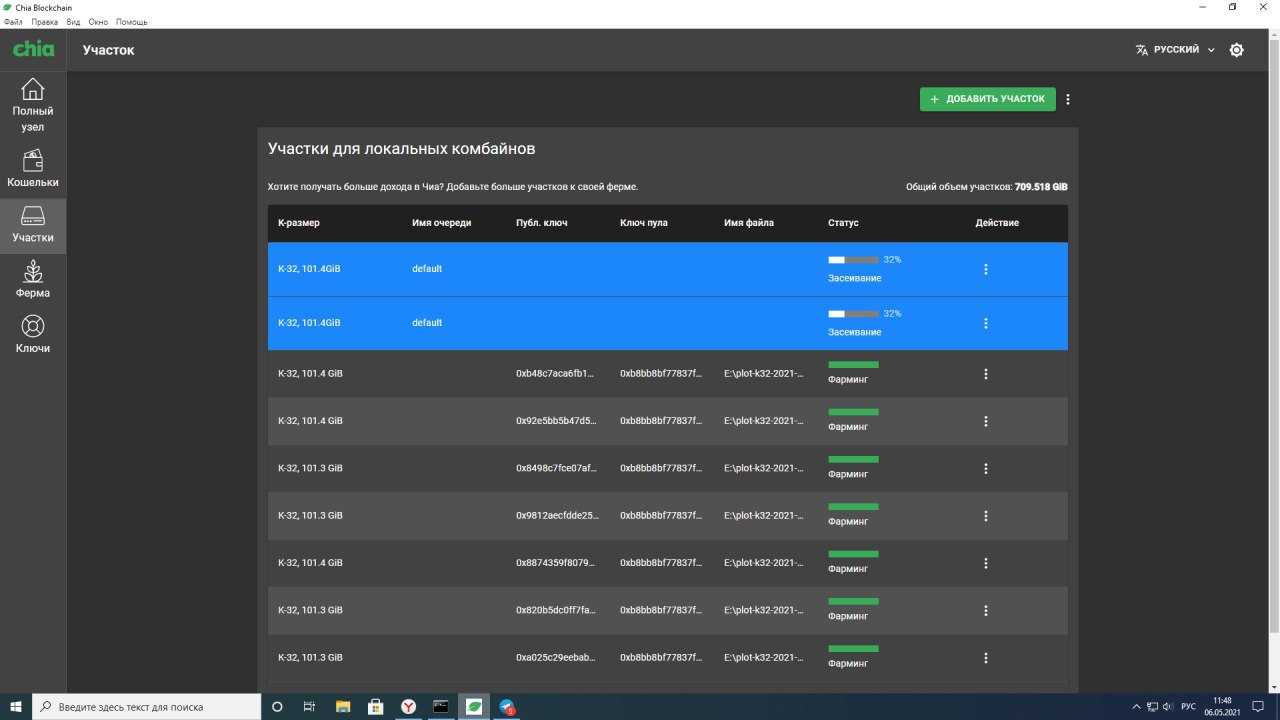This screenshot has height=720, width=1280.
Task: Expand the РУССКИЙ language dropdown
Action: [x=1176, y=50]
